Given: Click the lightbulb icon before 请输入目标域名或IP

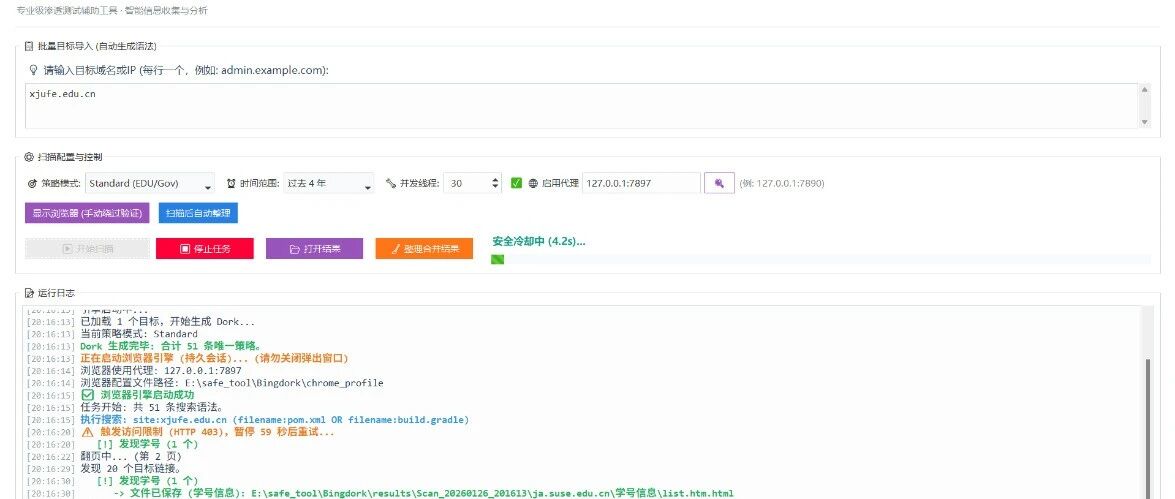Looking at the screenshot, I should [x=33, y=70].
